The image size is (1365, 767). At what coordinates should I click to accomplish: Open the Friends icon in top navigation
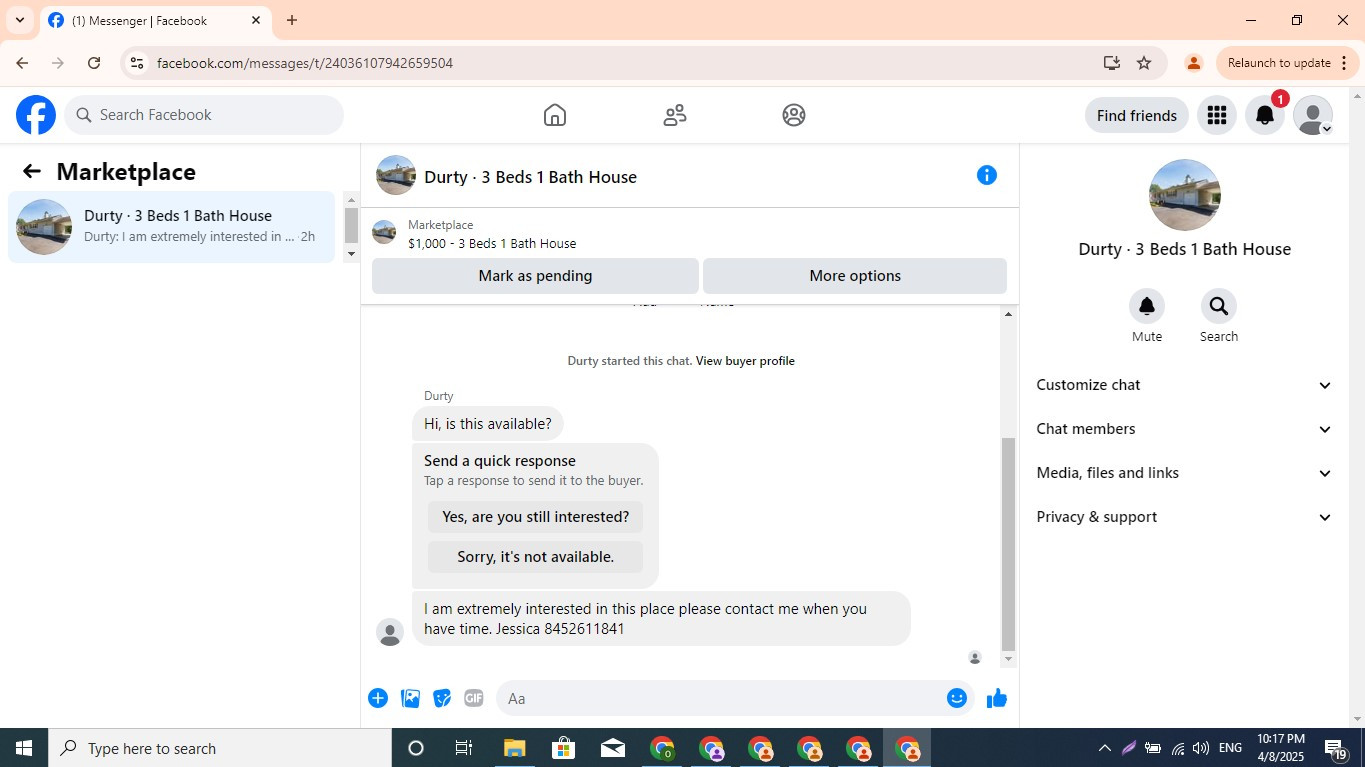pyautogui.click(x=675, y=115)
